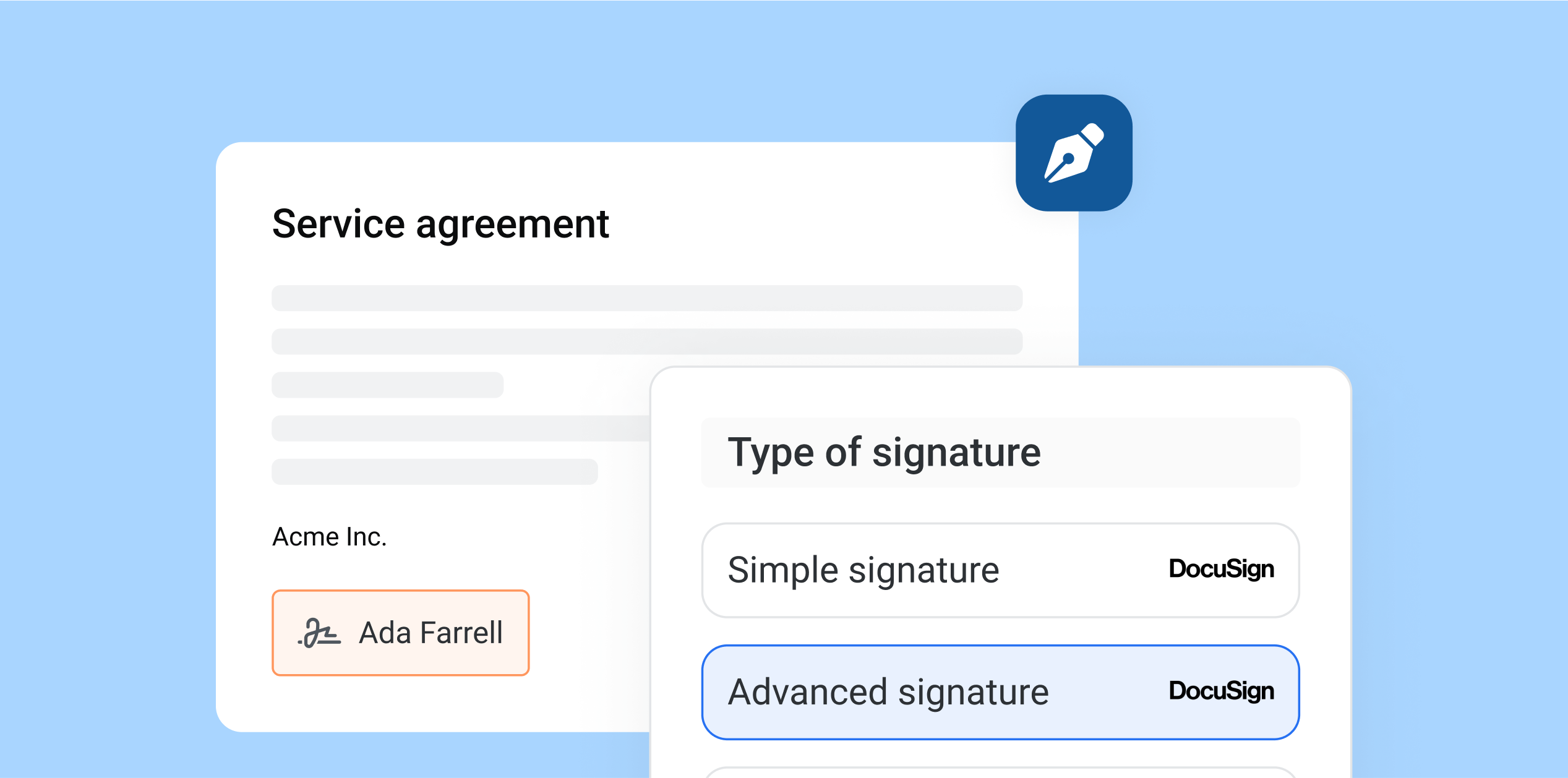Open the Ada Farrell signature field
The image size is (1568, 778).
[400, 633]
